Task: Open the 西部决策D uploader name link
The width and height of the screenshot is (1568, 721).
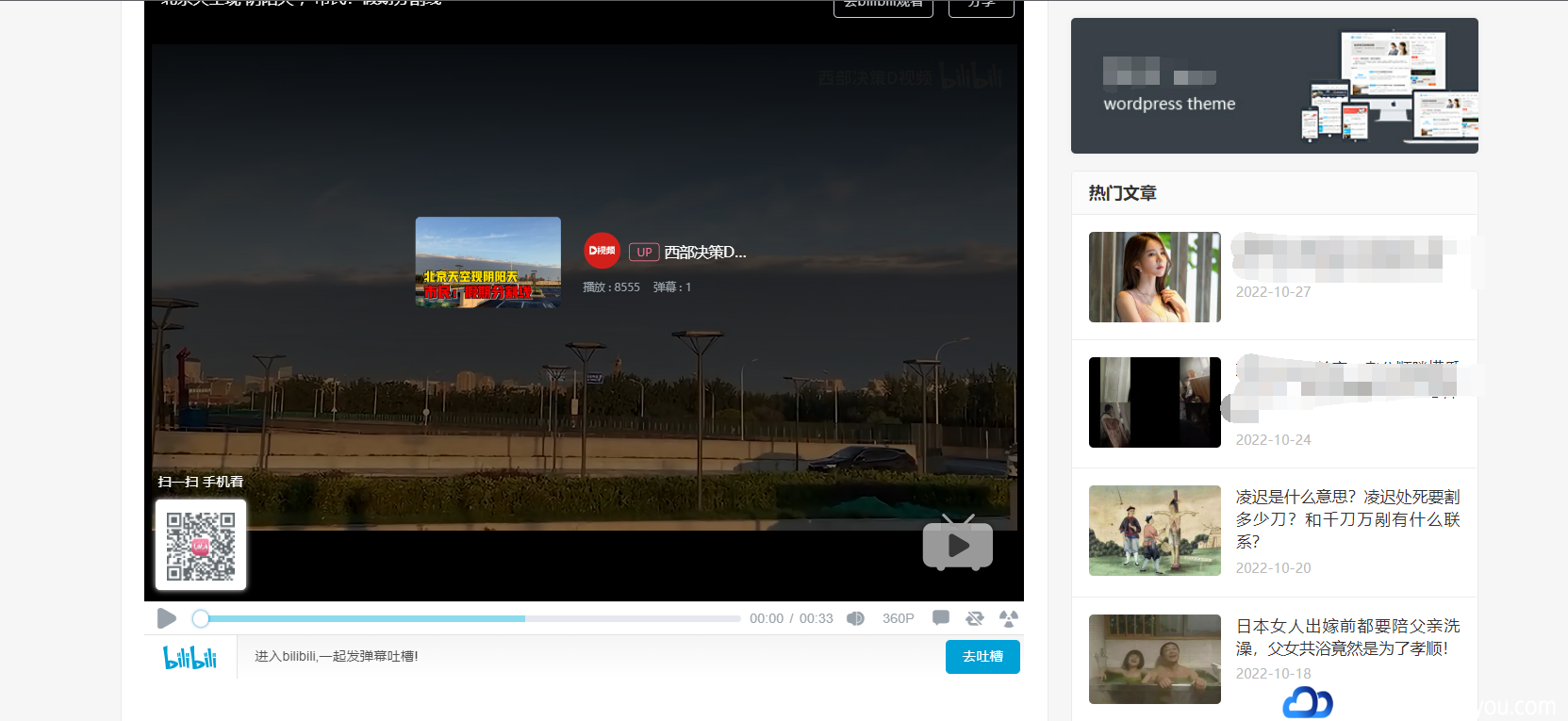Action: [704, 252]
